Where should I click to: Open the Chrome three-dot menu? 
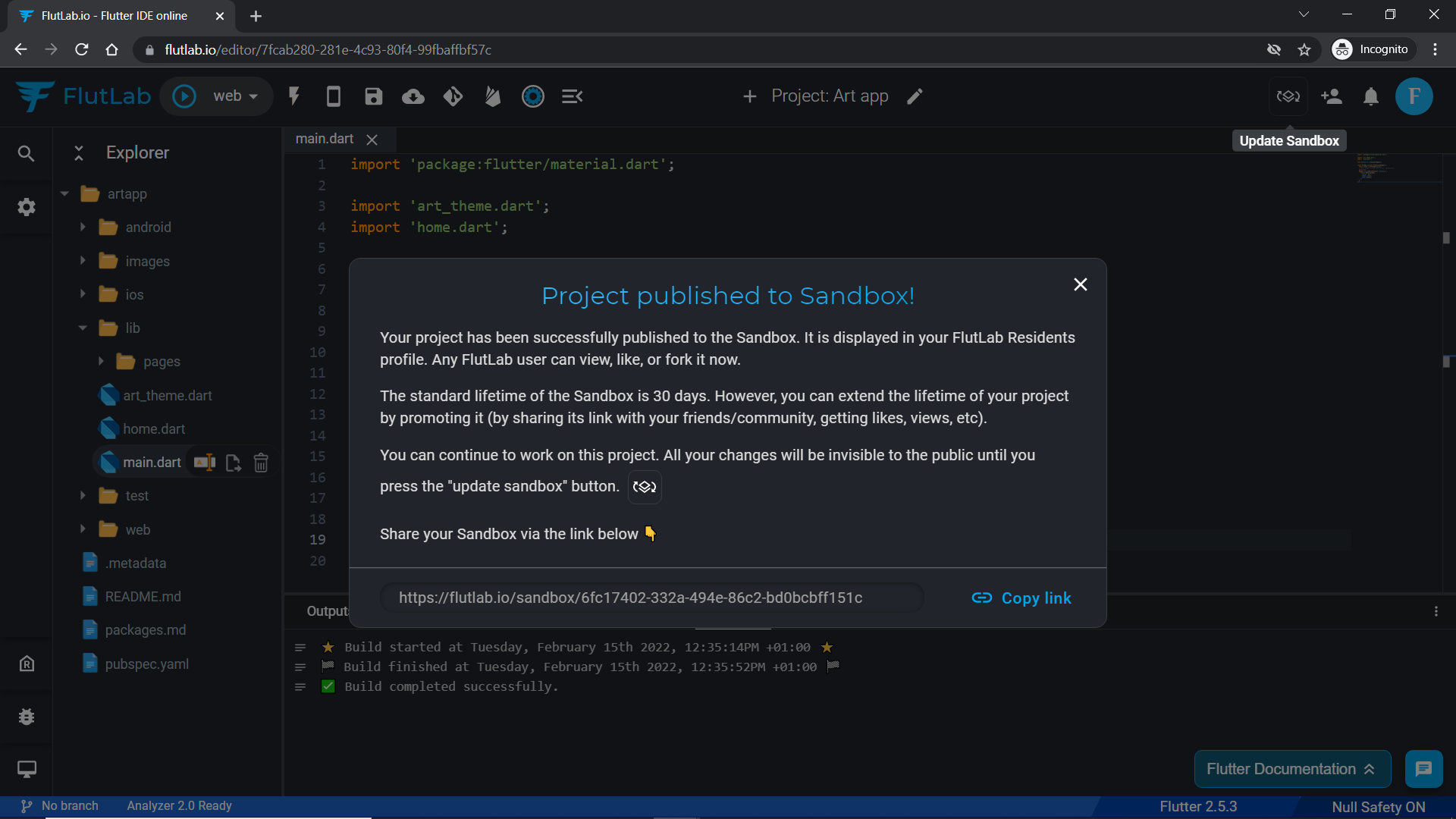click(1435, 50)
